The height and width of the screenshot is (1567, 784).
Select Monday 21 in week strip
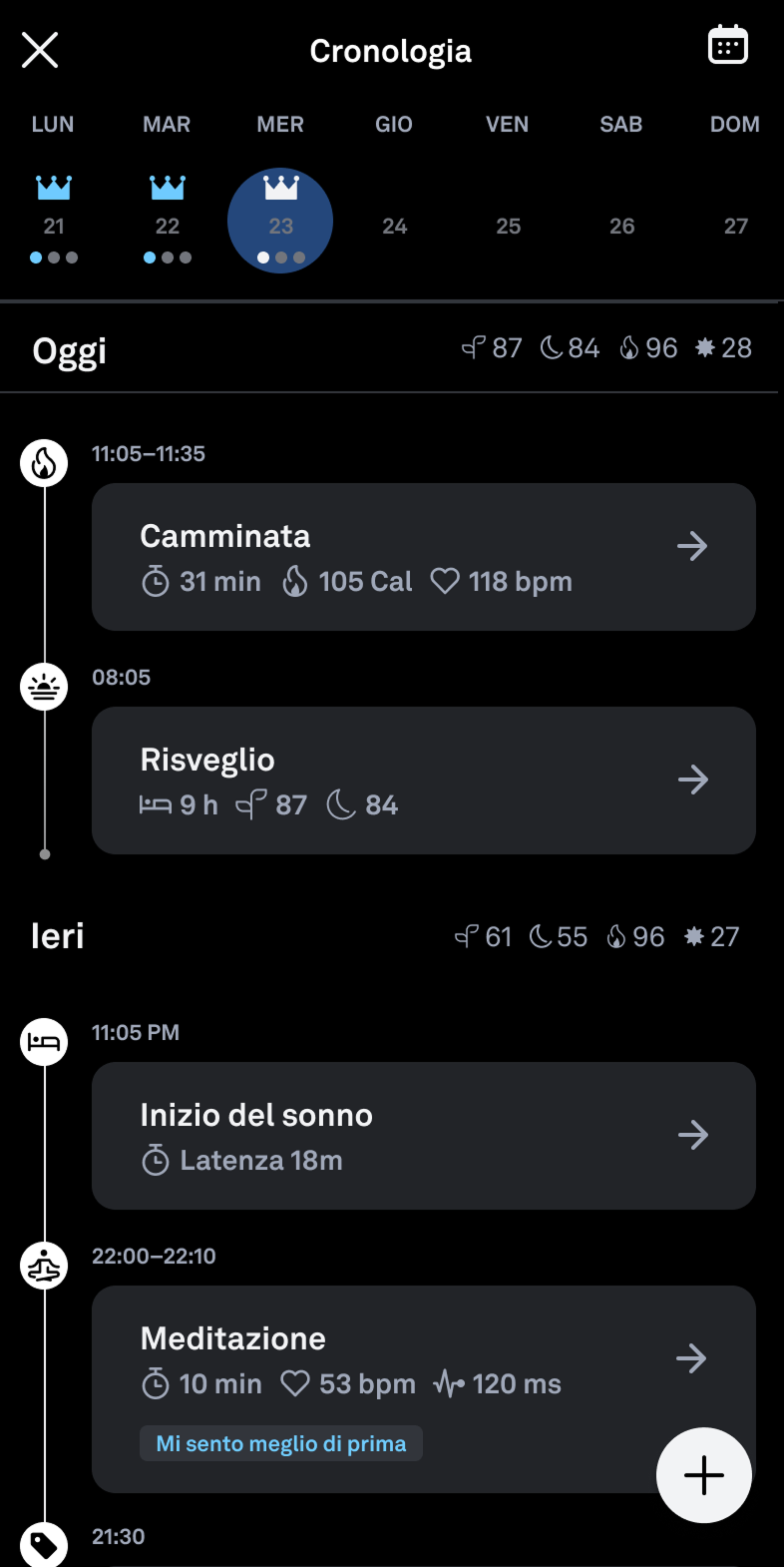54,227
